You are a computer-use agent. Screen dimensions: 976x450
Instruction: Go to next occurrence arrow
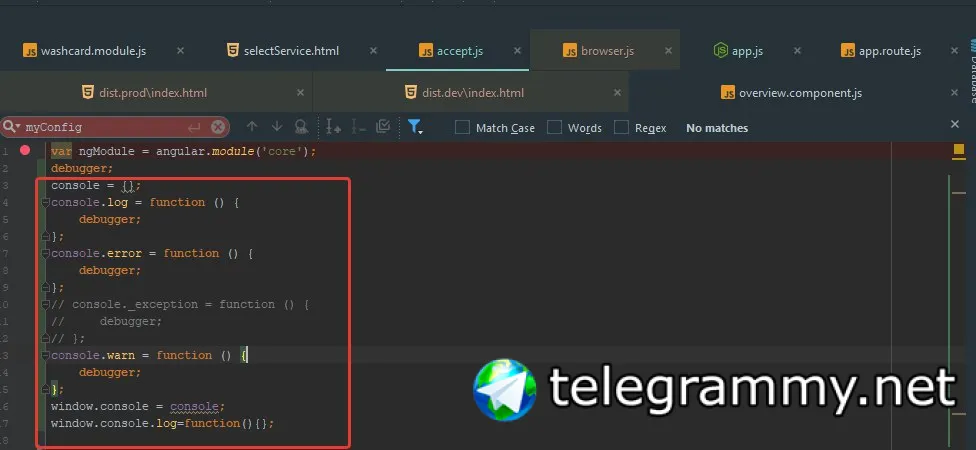(x=277, y=127)
